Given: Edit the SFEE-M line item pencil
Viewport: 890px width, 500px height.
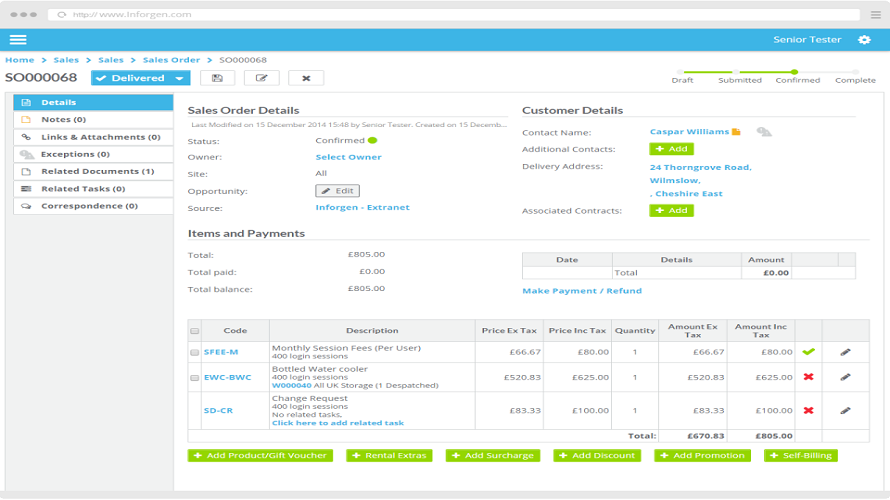Looking at the screenshot, I should point(845,352).
